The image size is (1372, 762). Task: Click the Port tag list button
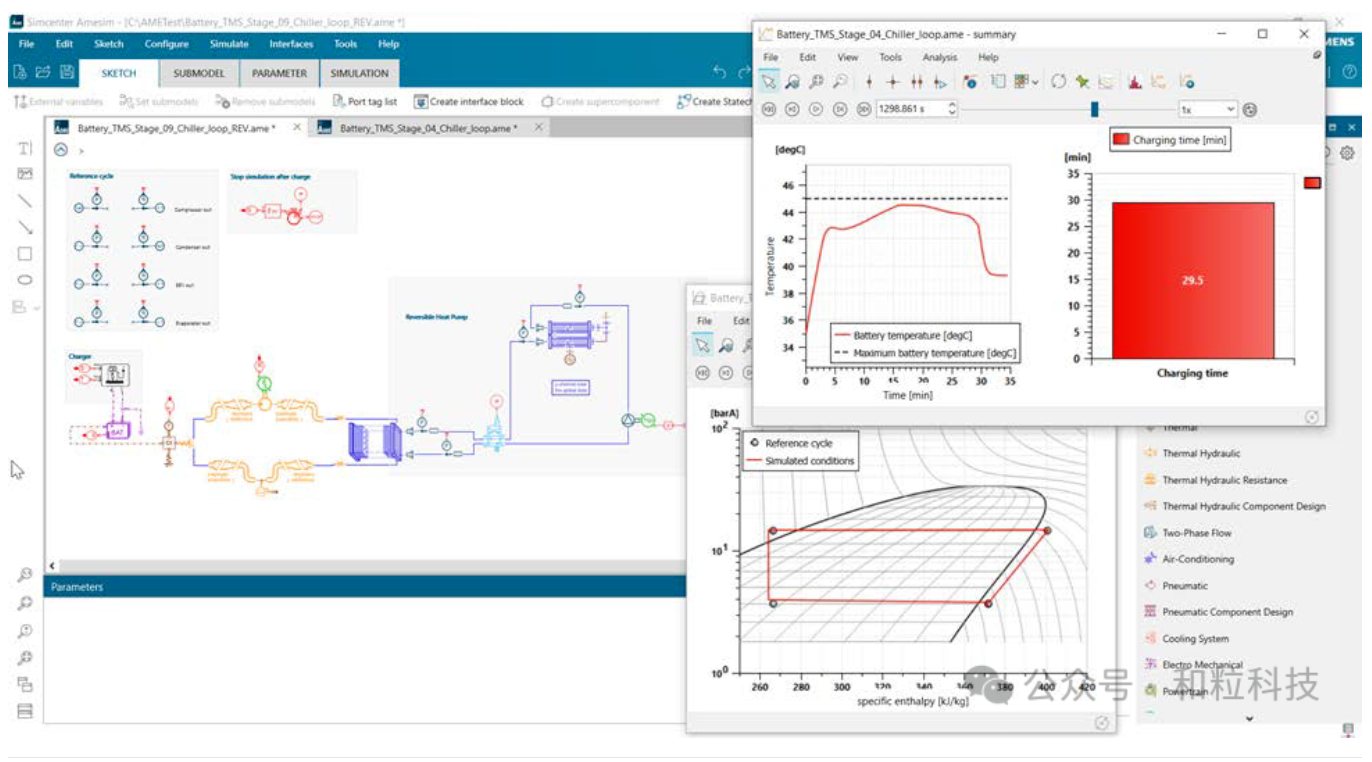point(364,101)
